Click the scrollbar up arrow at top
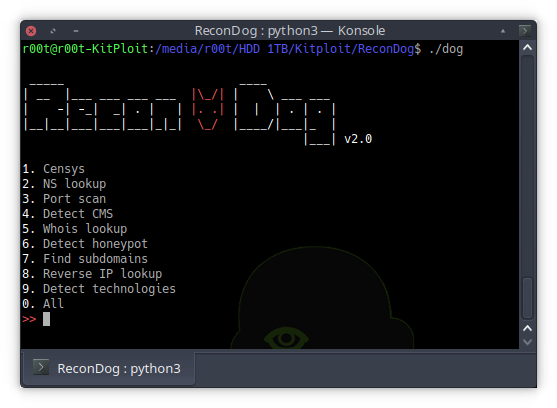 point(528,47)
